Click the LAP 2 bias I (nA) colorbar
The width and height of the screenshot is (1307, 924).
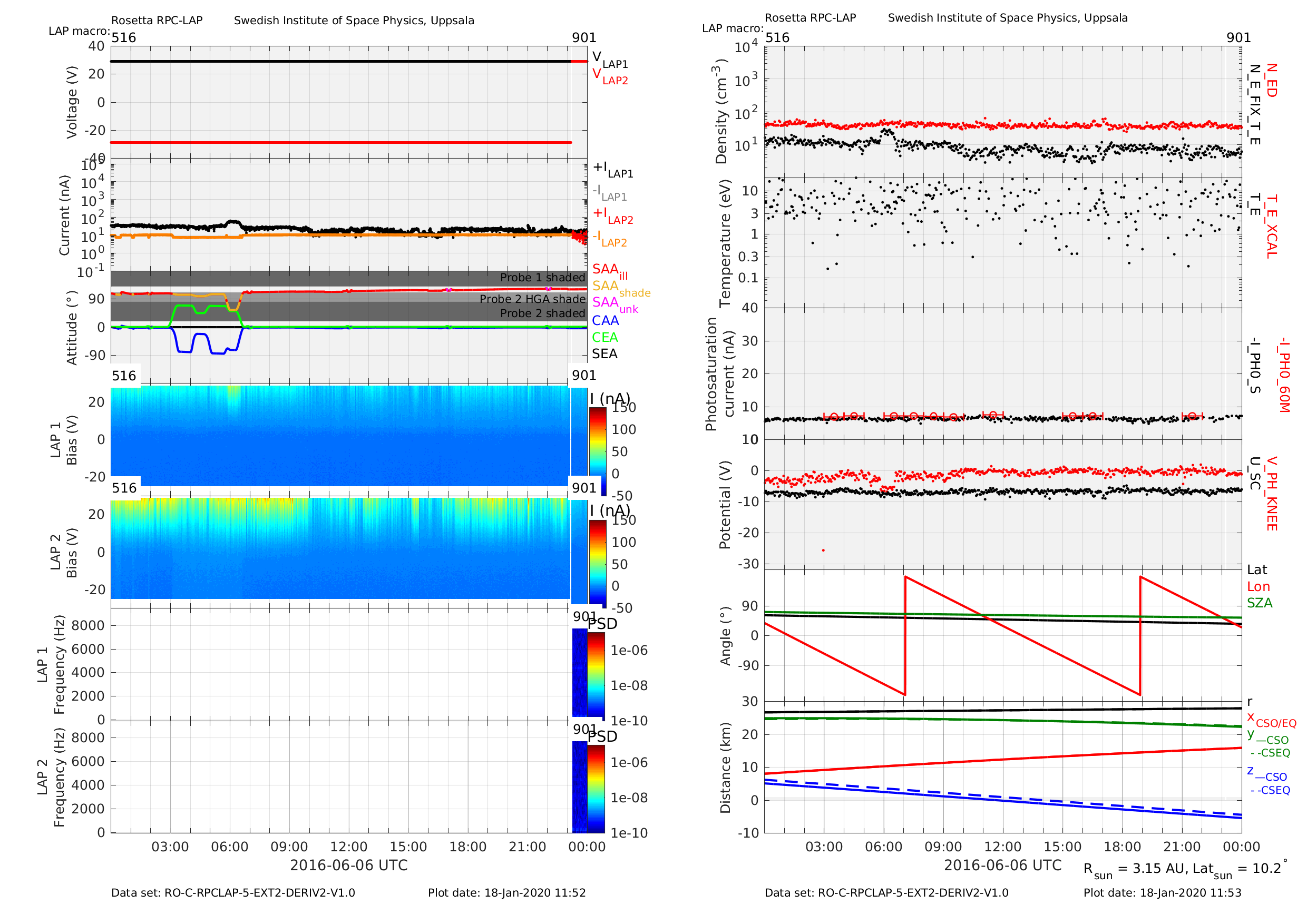pyautogui.click(x=597, y=564)
